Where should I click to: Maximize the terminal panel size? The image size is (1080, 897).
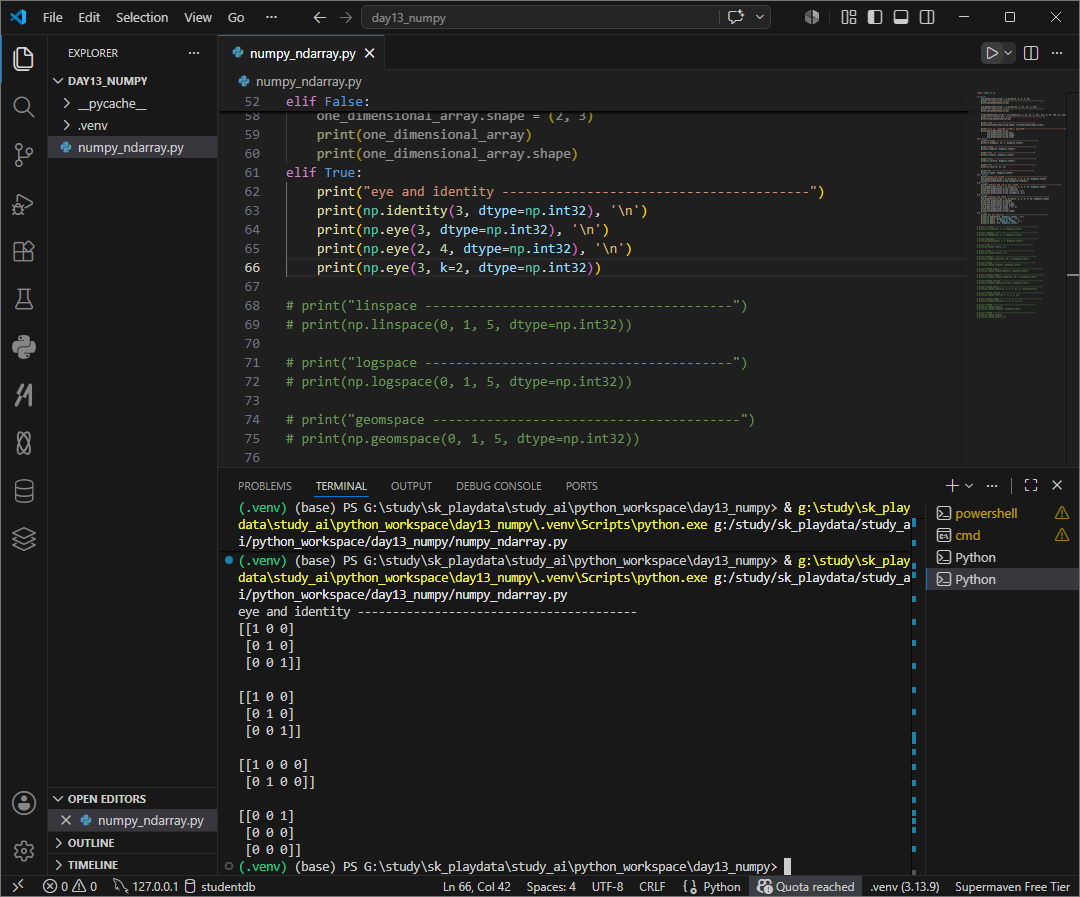coord(1031,486)
